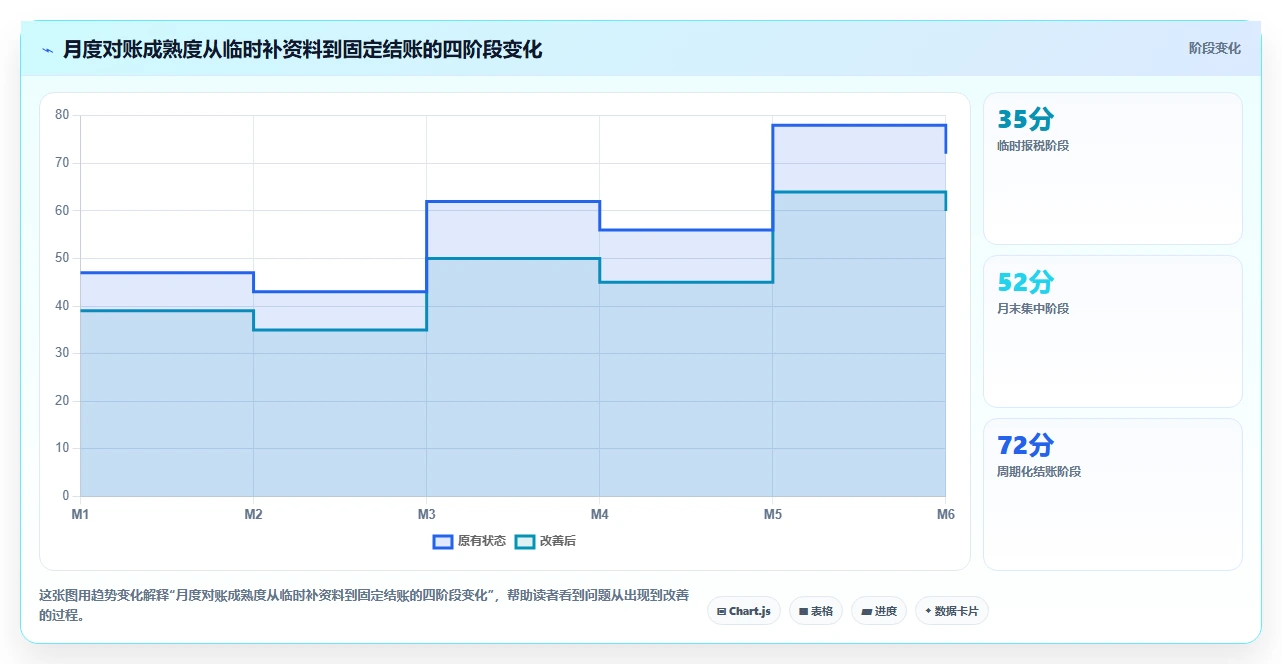Screen dimensions: 1282x664
Task: Click the blue line step at 78 (M5–M6)
Action: point(859,125)
